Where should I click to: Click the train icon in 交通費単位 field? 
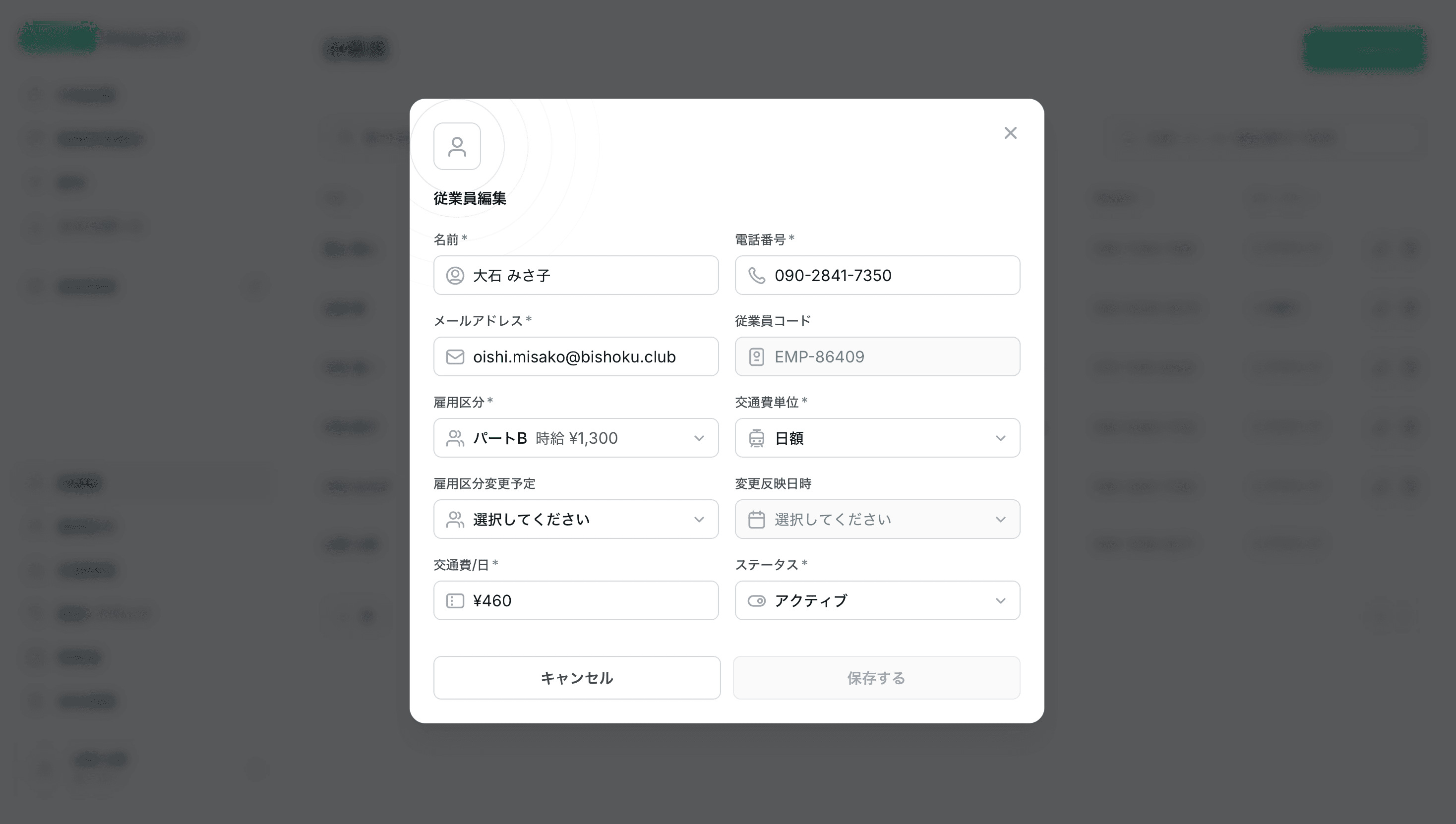click(x=756, y=438)
